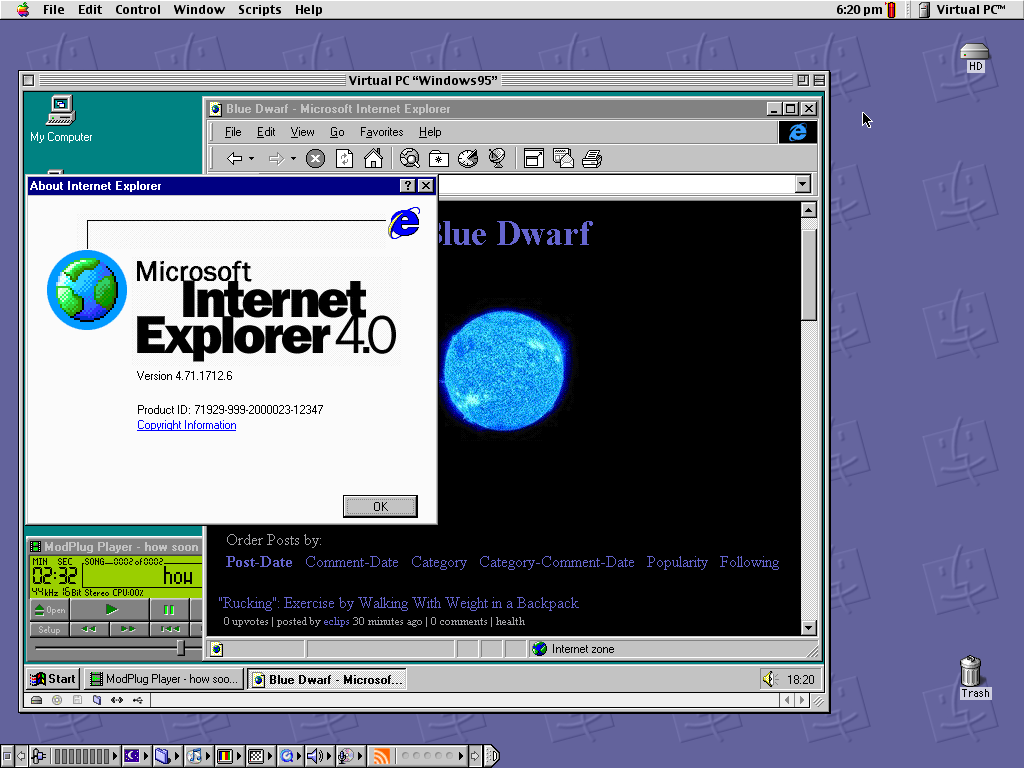Click the floppy disk icon in Virtual PC status bar
Viewport: 1024px width, 768px height.
(x=77, y=700)
